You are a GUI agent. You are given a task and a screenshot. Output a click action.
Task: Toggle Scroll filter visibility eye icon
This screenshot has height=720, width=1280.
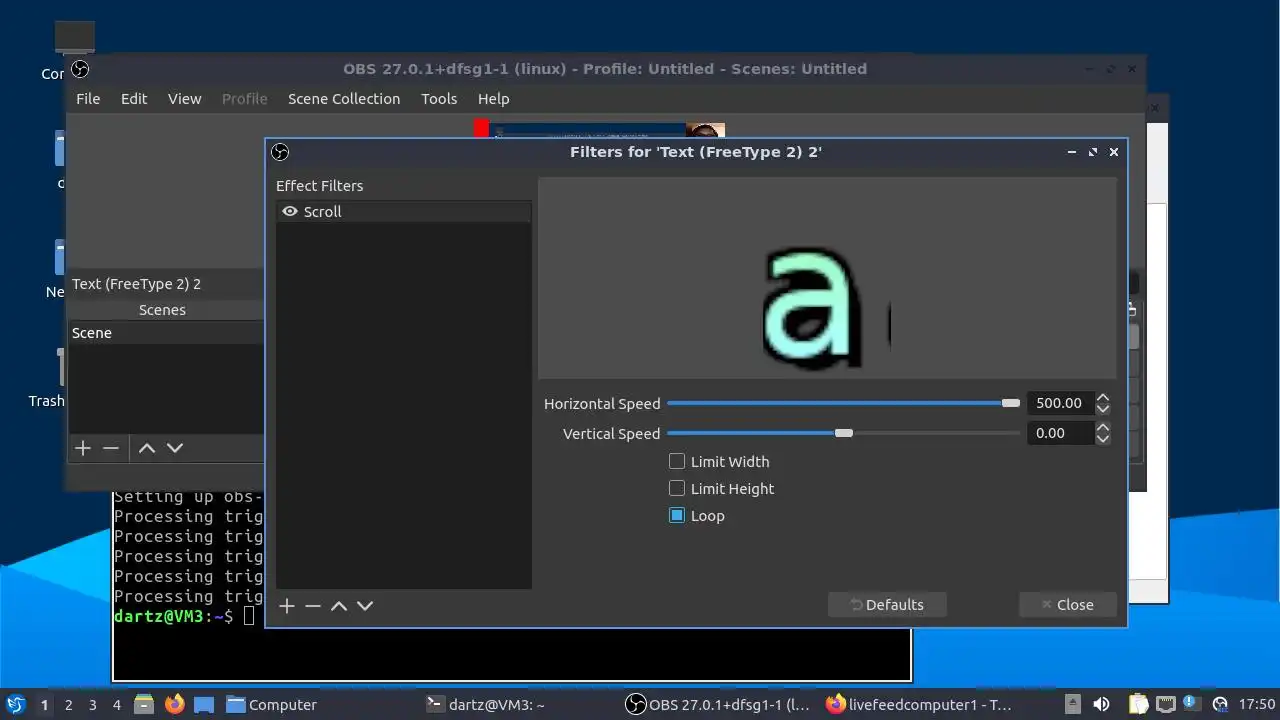pos(290,212)
